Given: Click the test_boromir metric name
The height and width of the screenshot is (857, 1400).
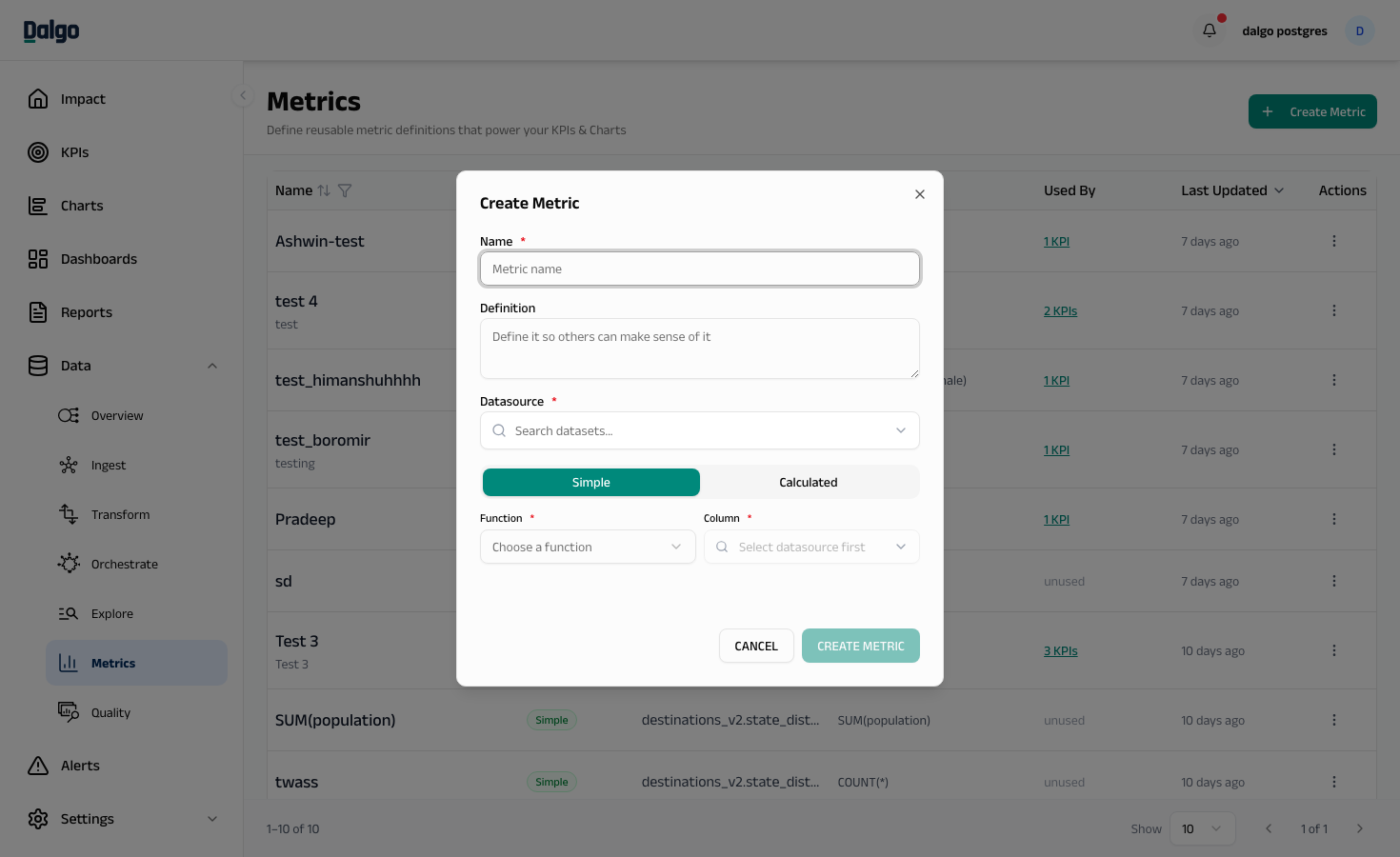Looking at the screenshot, I should tap(323, 440).
